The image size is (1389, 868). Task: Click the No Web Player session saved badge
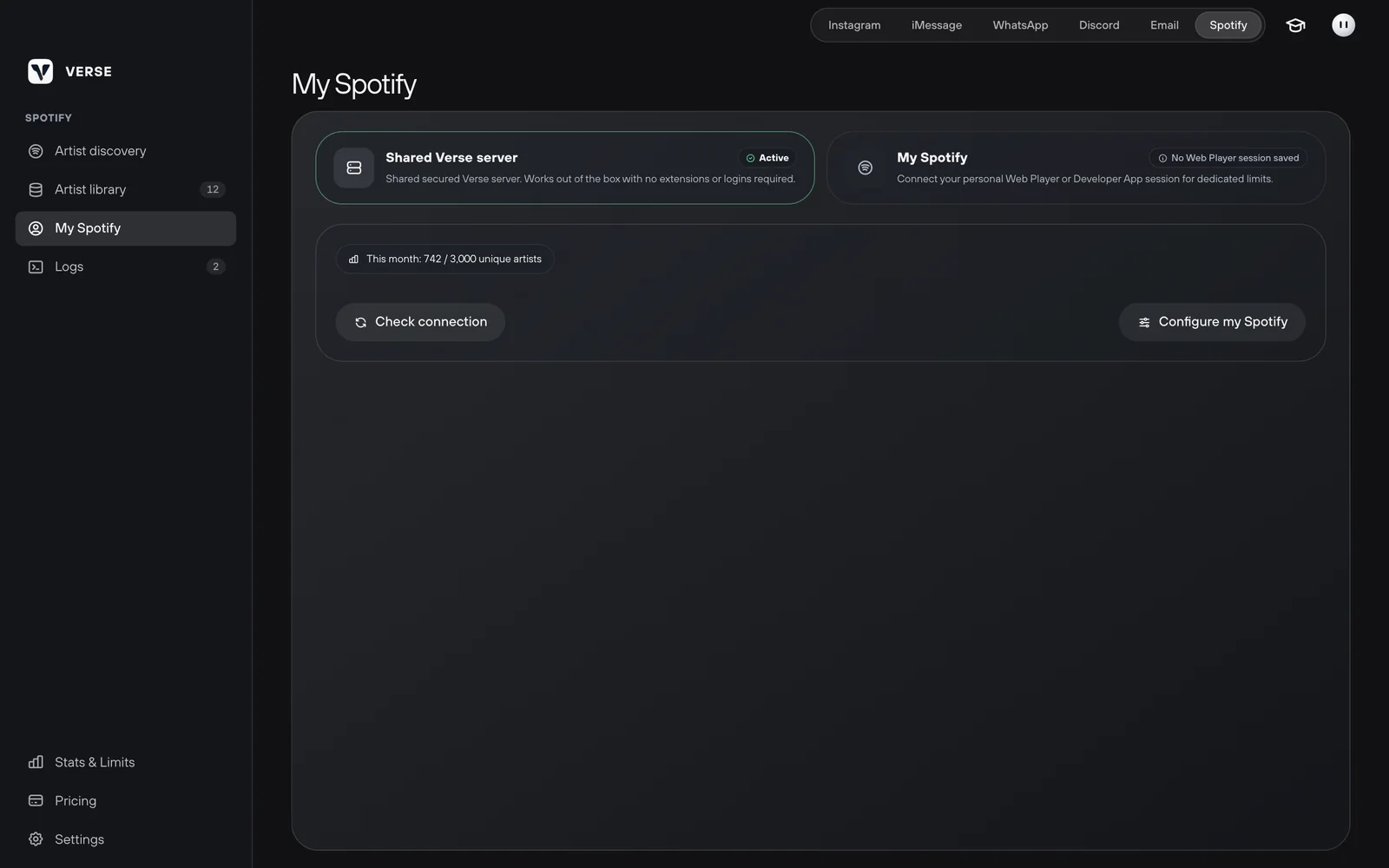[1228, 158]
